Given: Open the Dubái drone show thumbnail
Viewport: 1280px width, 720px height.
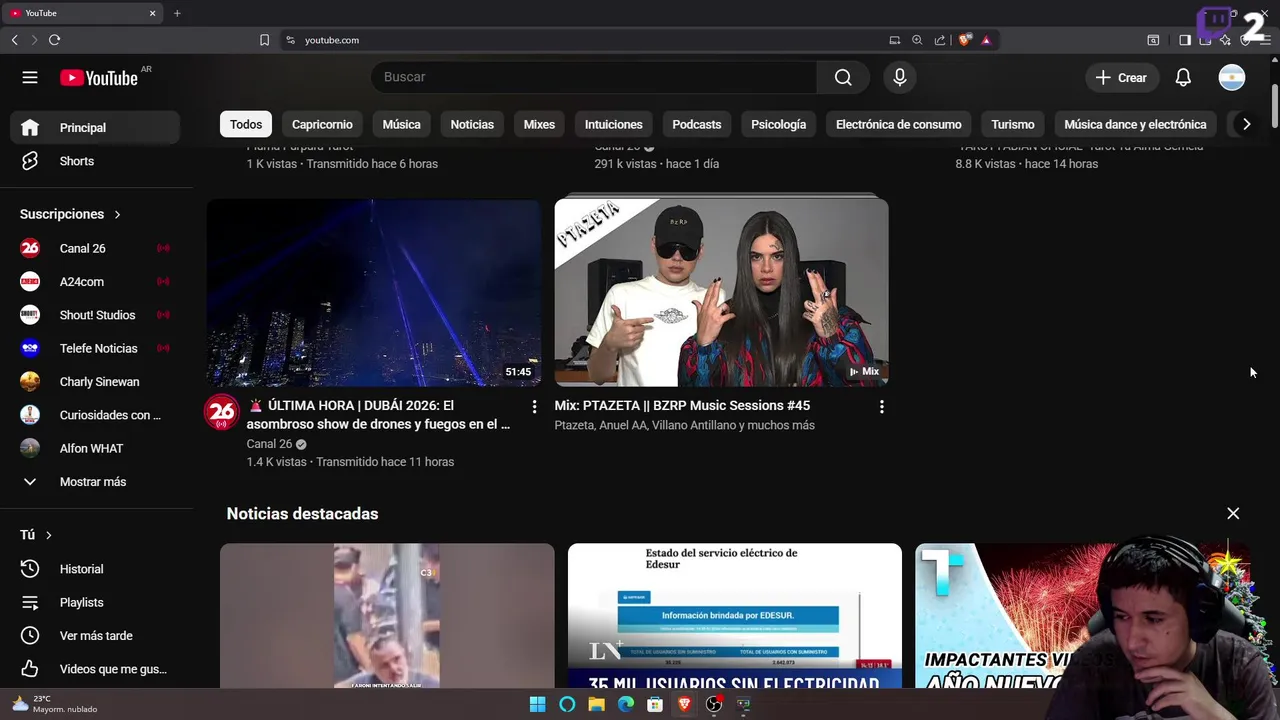Looking at the screenshot, I should (x=374, y=292).
